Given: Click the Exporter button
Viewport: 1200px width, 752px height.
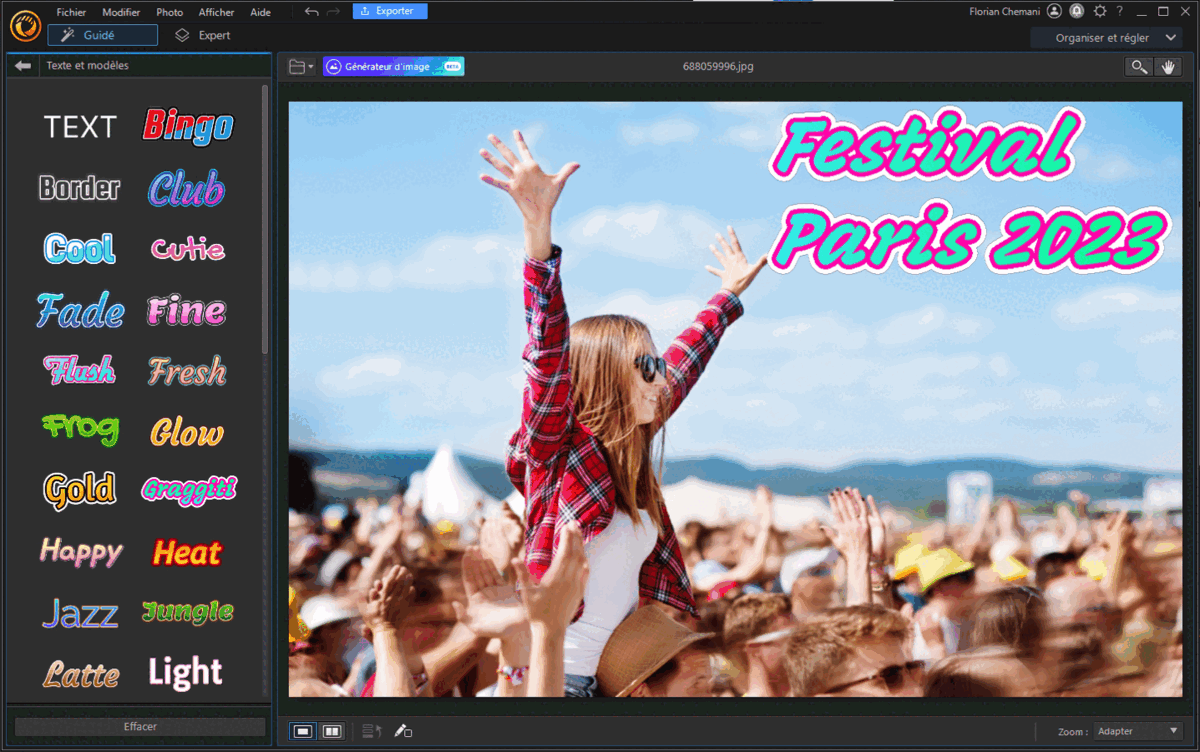Looking at the screenshot, I should tap(390, 11).
